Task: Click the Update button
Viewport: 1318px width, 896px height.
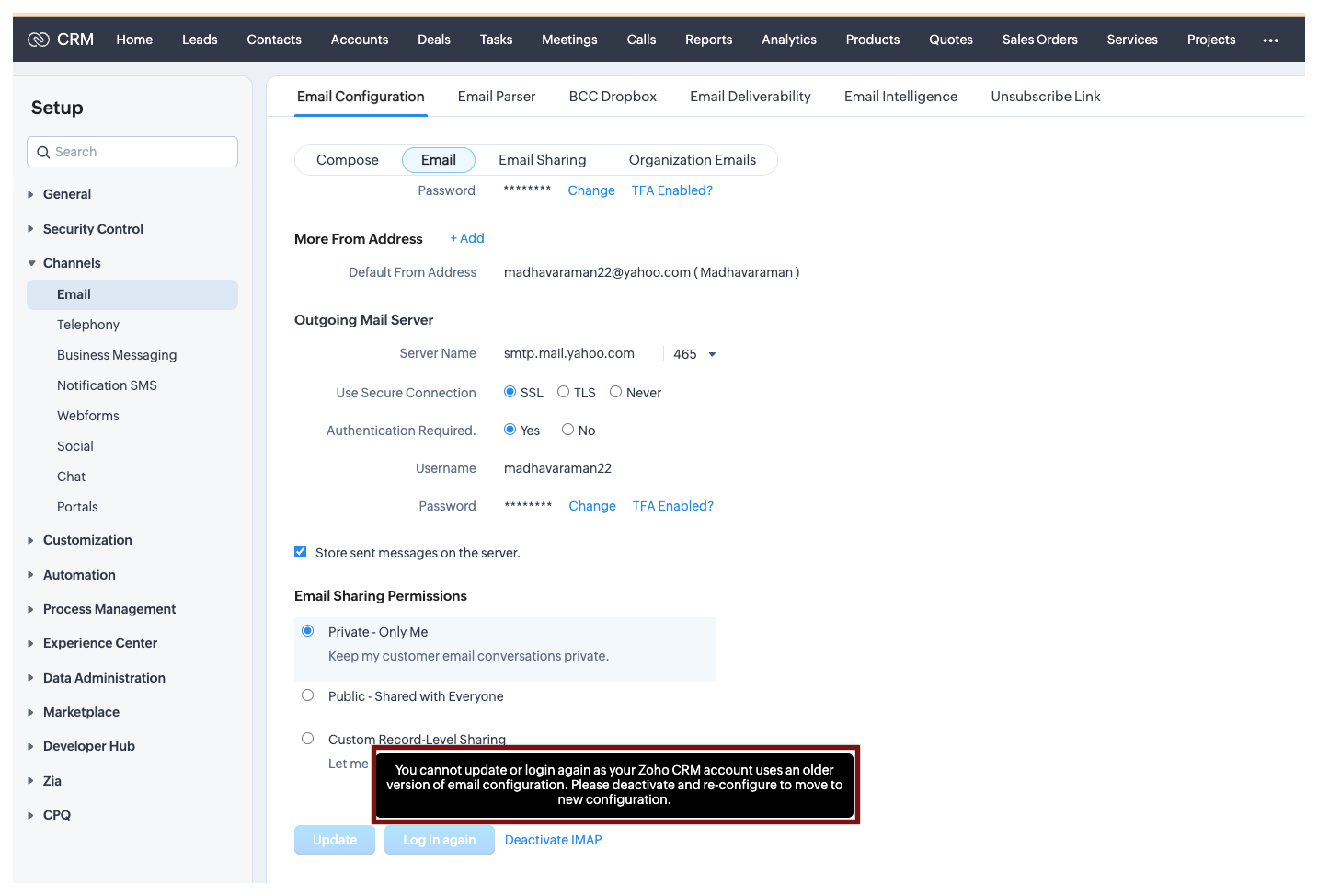Action: click(335, 840)
